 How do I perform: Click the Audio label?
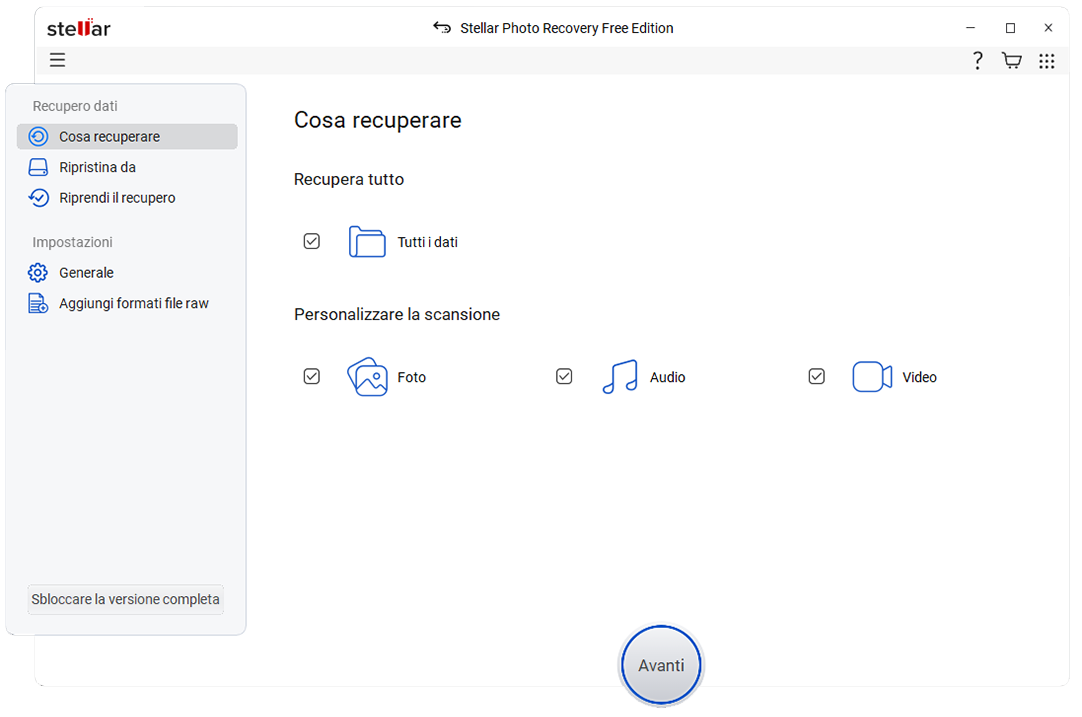[x=667, y=377]
